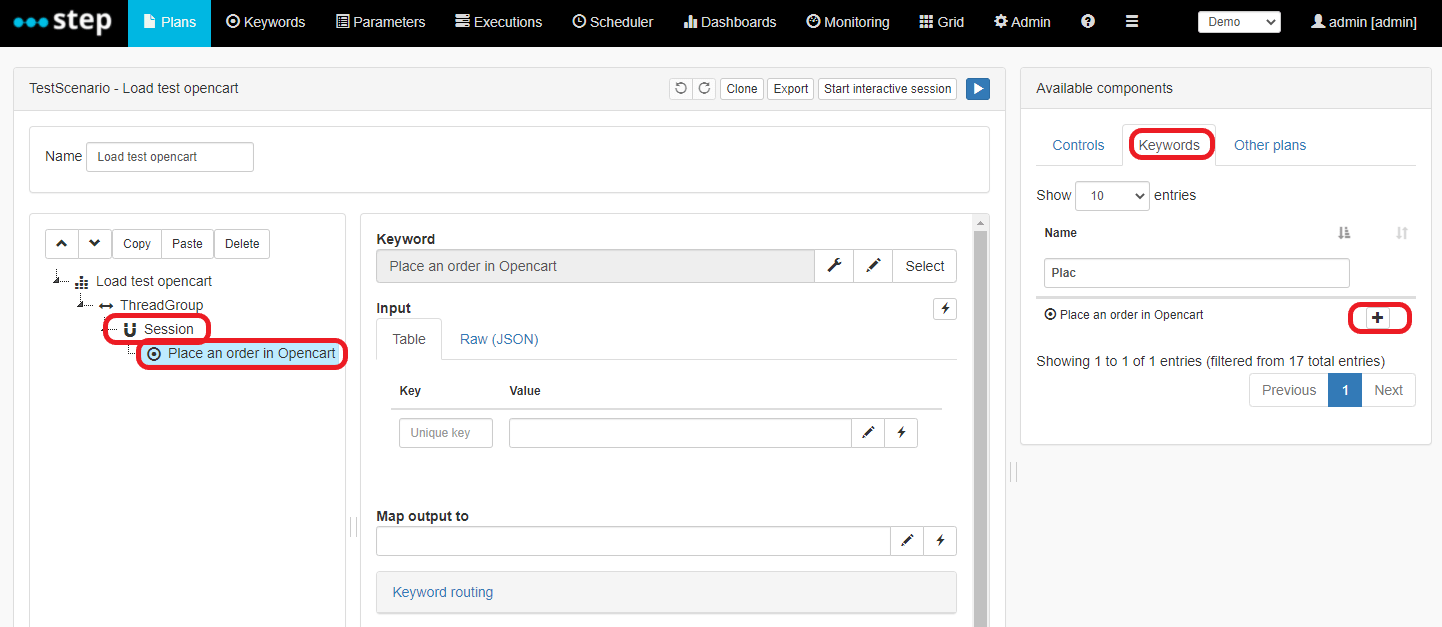The image size is (1442, 627).
Task: Expand the Keyword routing section
Action: coord(442,592)
